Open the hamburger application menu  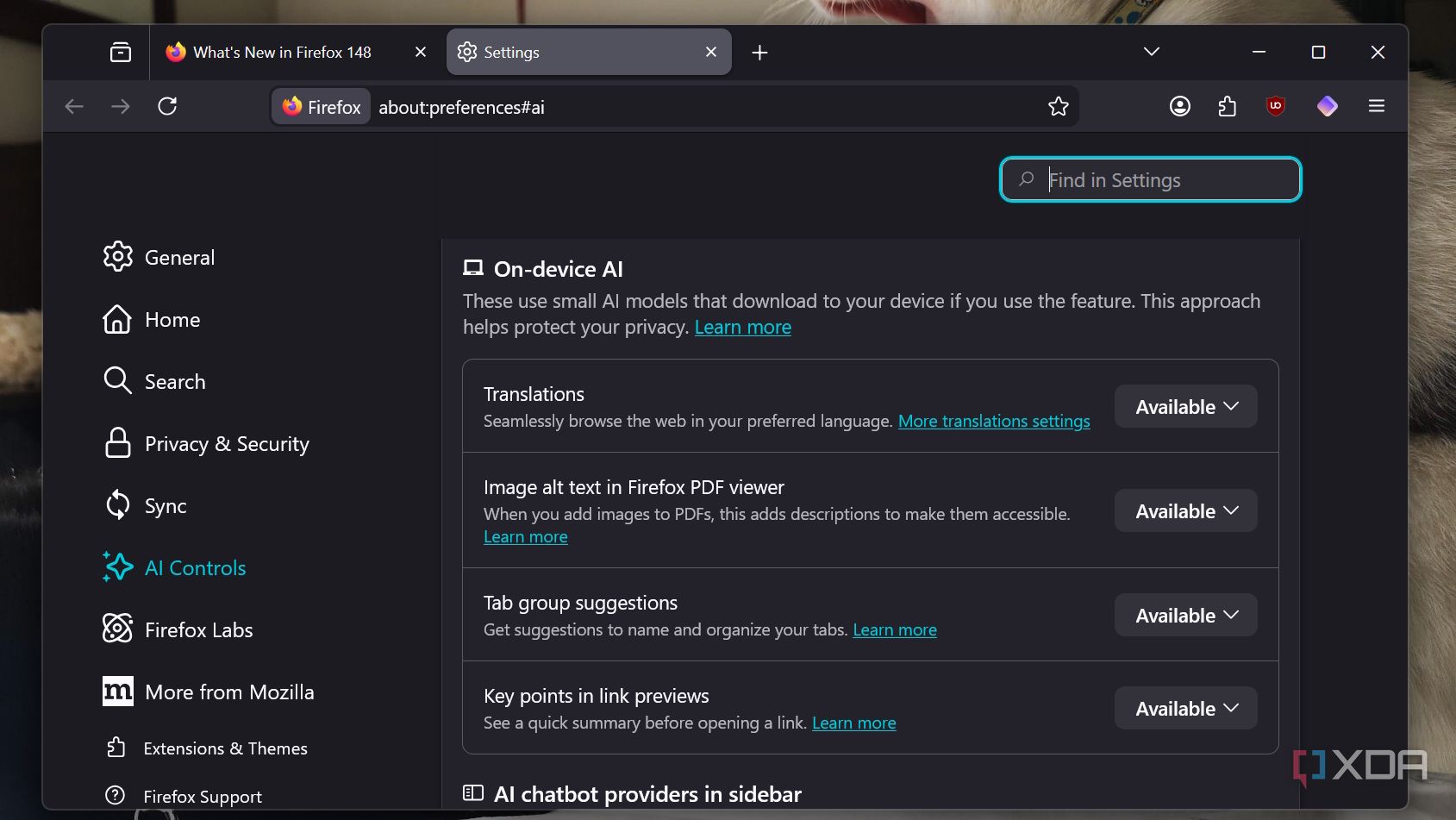pos(1377,106)
